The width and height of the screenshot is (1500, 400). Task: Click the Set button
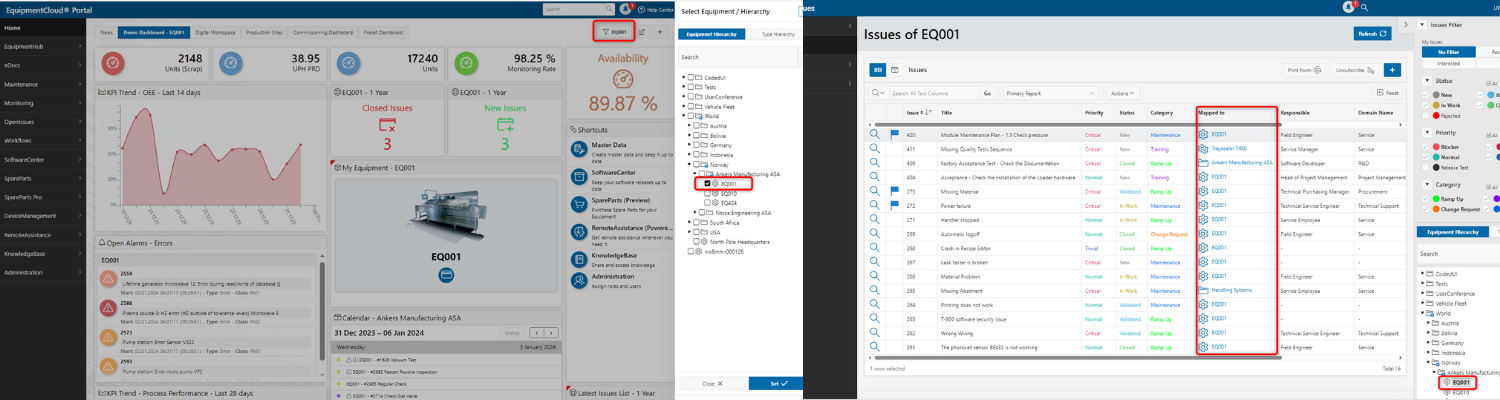[771, 383]
